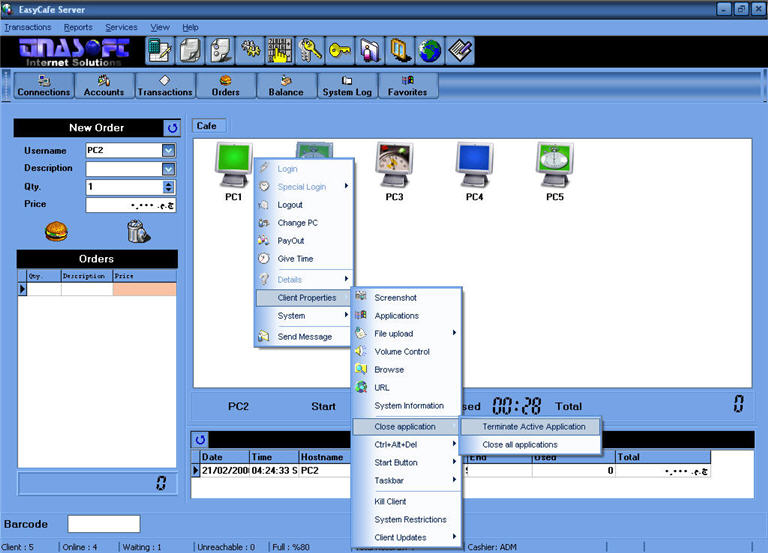Click the keypad with pointing hand icon

pyautogui.click(x=280, y=50)
